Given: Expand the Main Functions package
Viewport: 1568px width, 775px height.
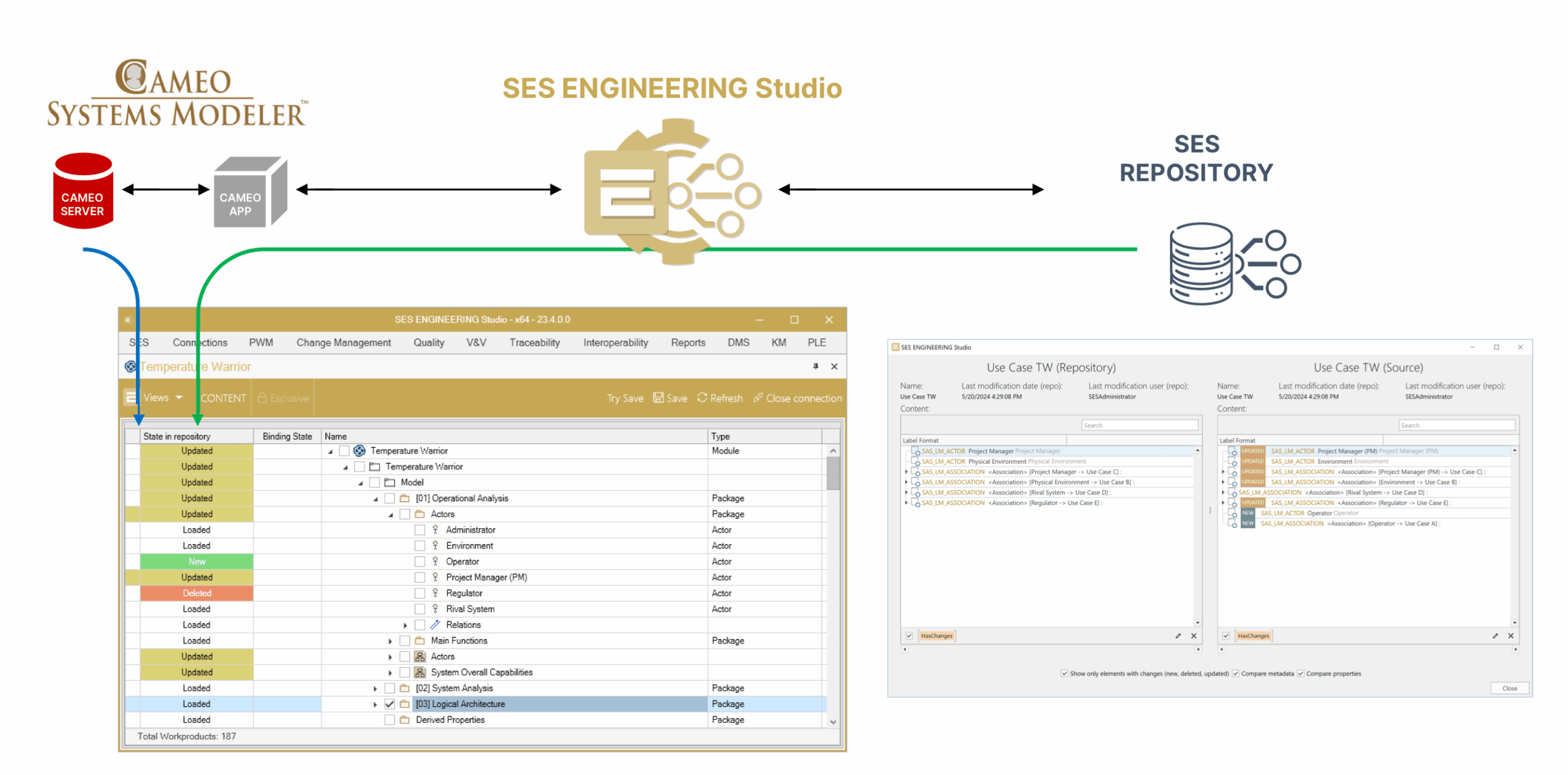Looking at the screenshot, I should (x=390, y=641).
